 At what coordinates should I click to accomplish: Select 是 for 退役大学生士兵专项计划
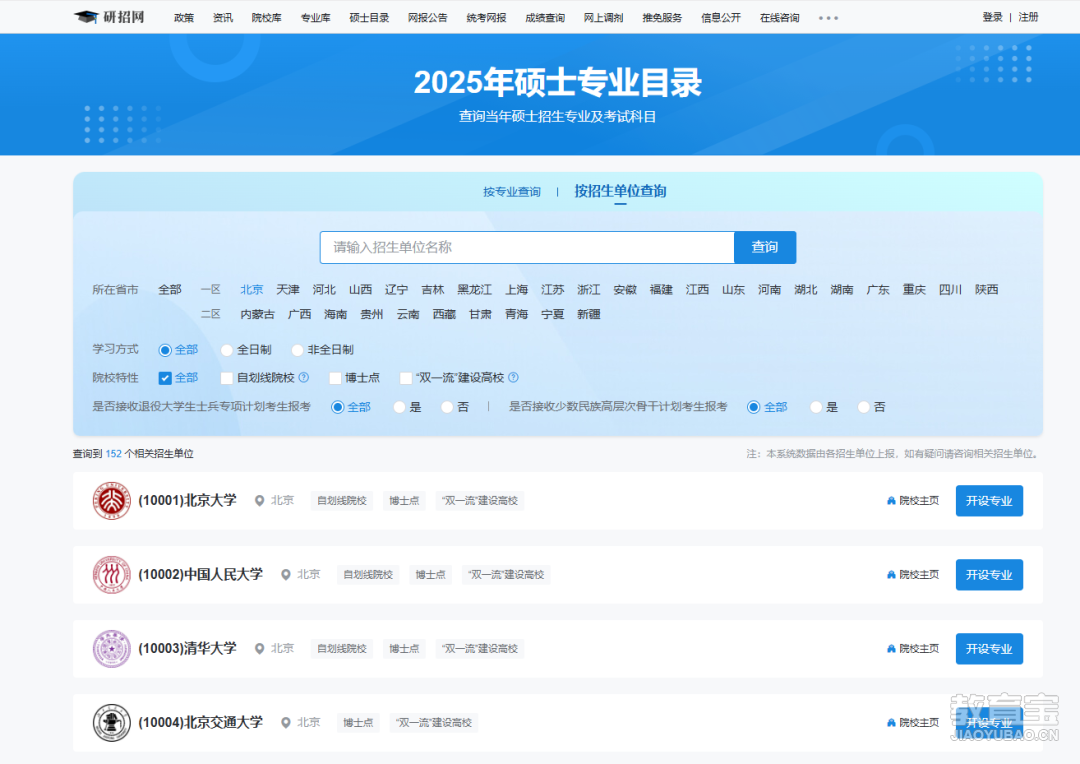tap(399, 407)
